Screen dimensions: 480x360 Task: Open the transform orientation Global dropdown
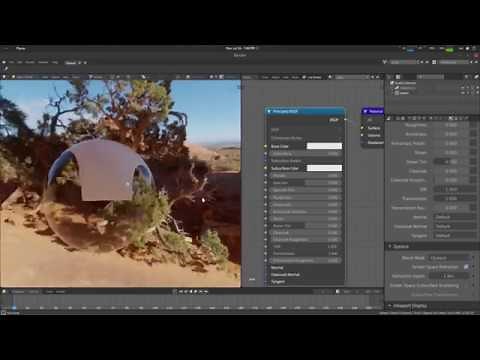click(x=97, y=77)
